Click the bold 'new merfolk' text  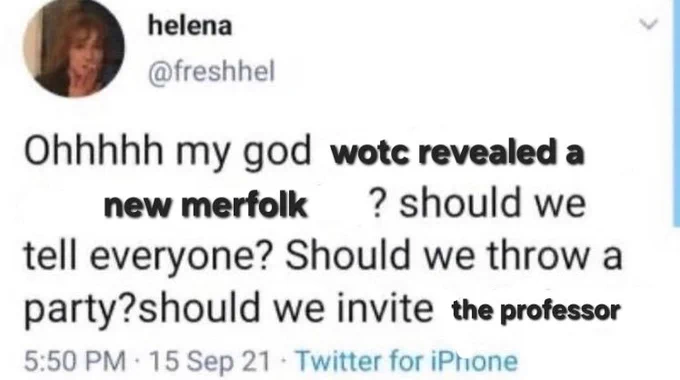(206, 206)
